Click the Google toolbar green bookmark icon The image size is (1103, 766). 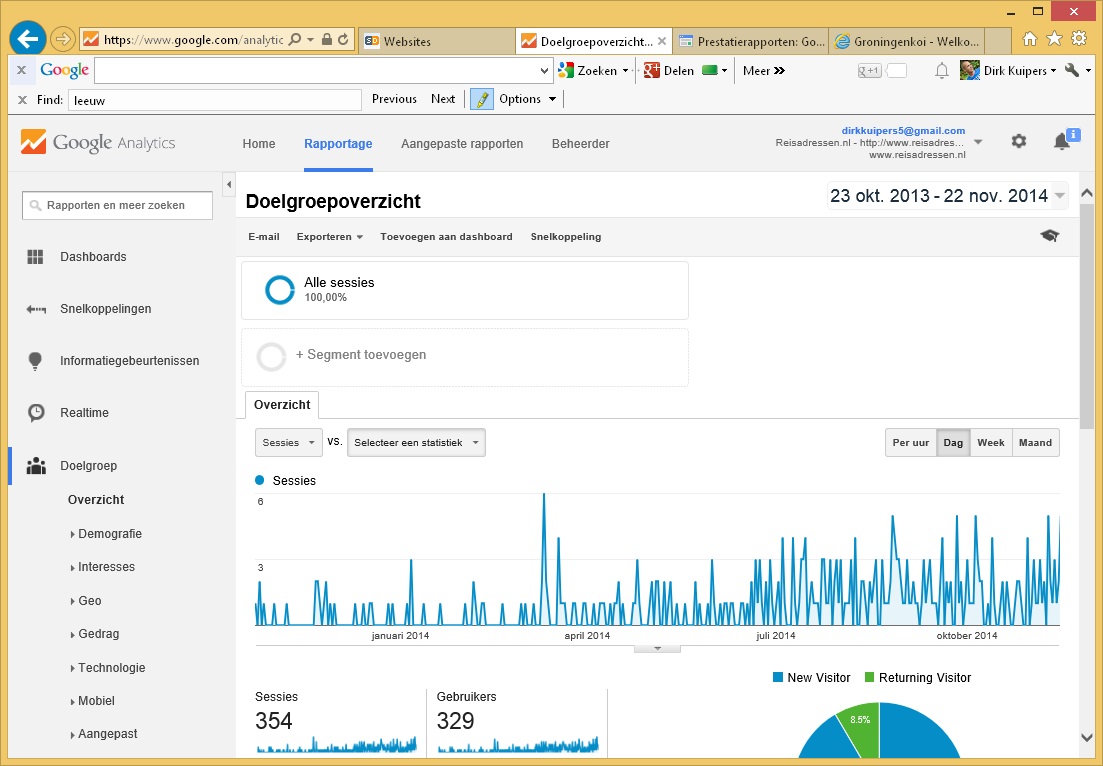point(710,70)
